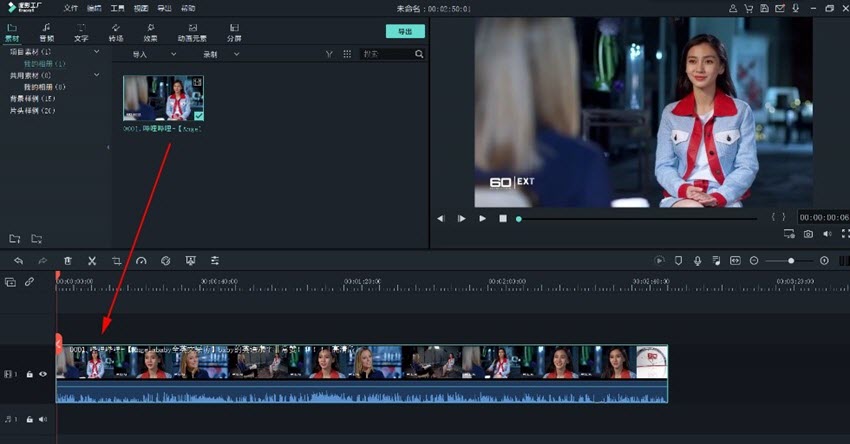
Task: Click the timeline zoom slider
Action: point(789,261)
